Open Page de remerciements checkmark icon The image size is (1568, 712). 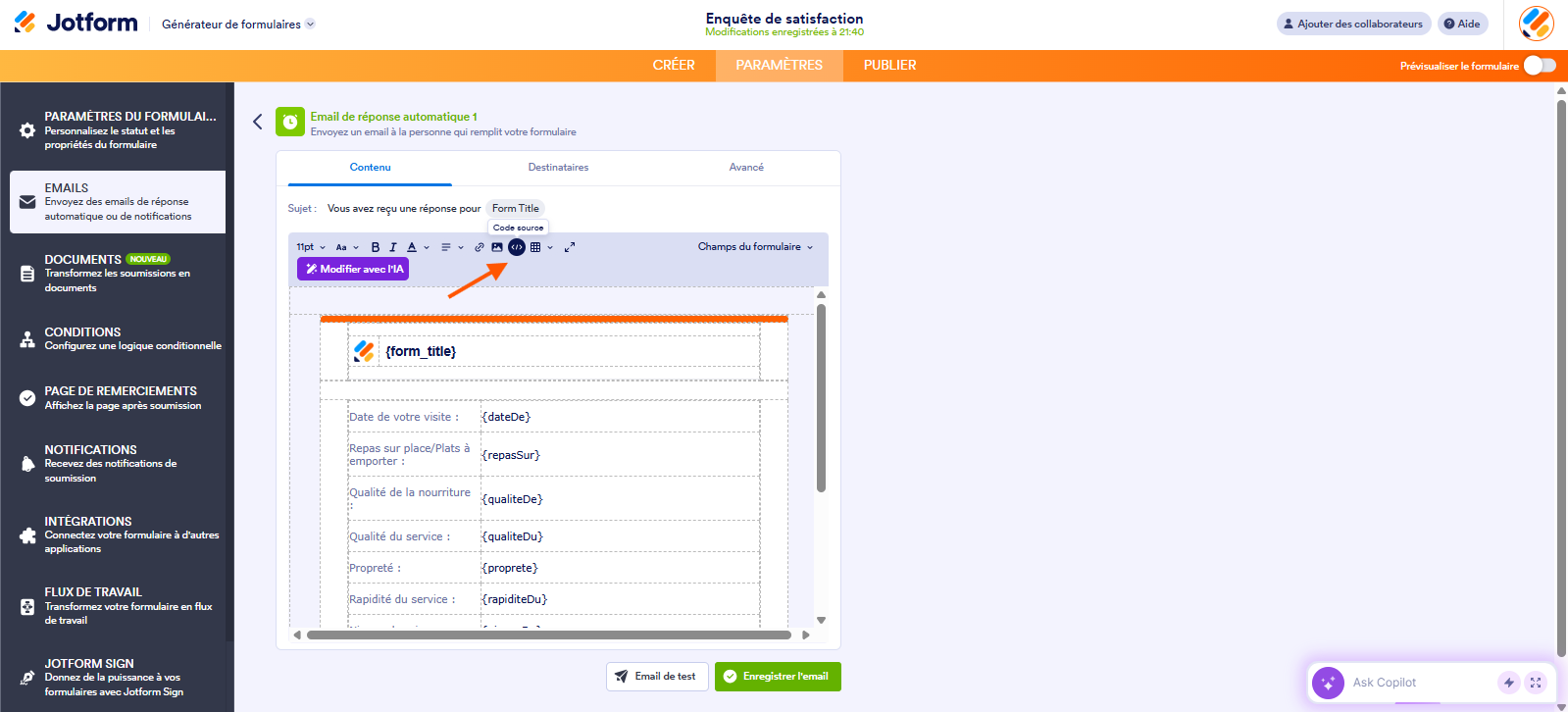[x=27, y=398]
